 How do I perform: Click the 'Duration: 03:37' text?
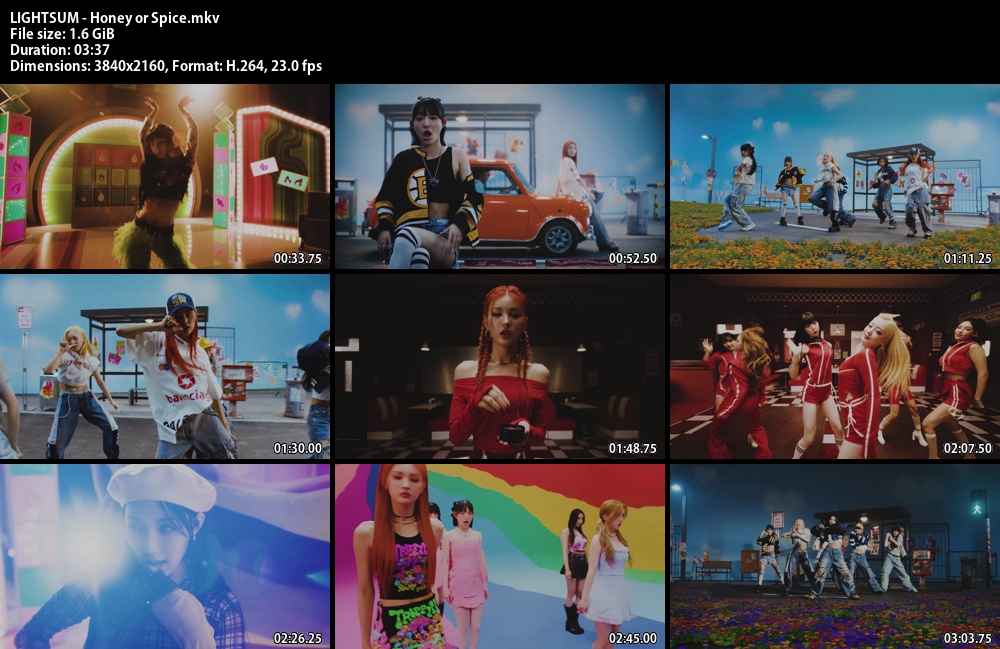point(60,50)
